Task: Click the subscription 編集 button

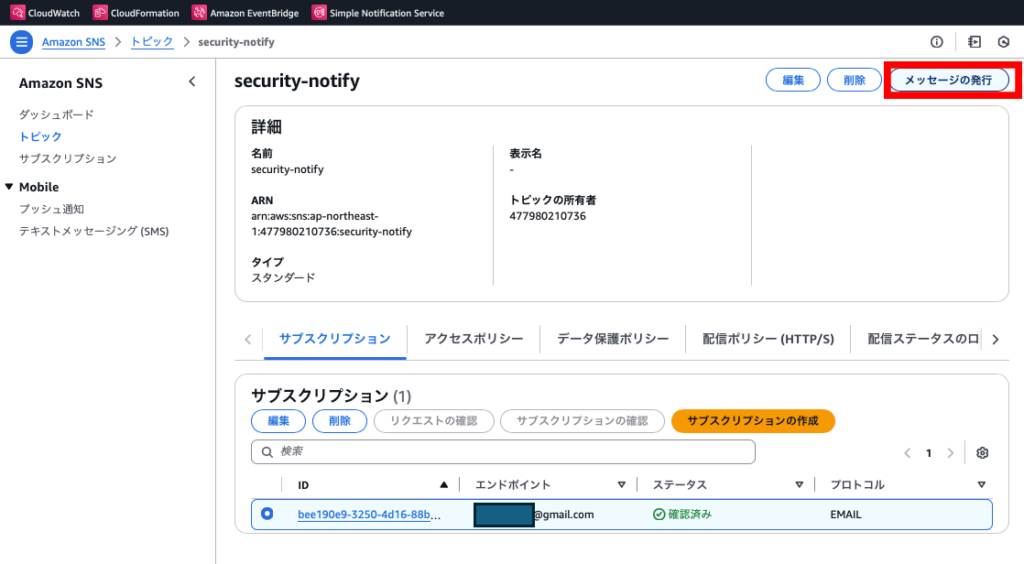Action: point(278,421)
